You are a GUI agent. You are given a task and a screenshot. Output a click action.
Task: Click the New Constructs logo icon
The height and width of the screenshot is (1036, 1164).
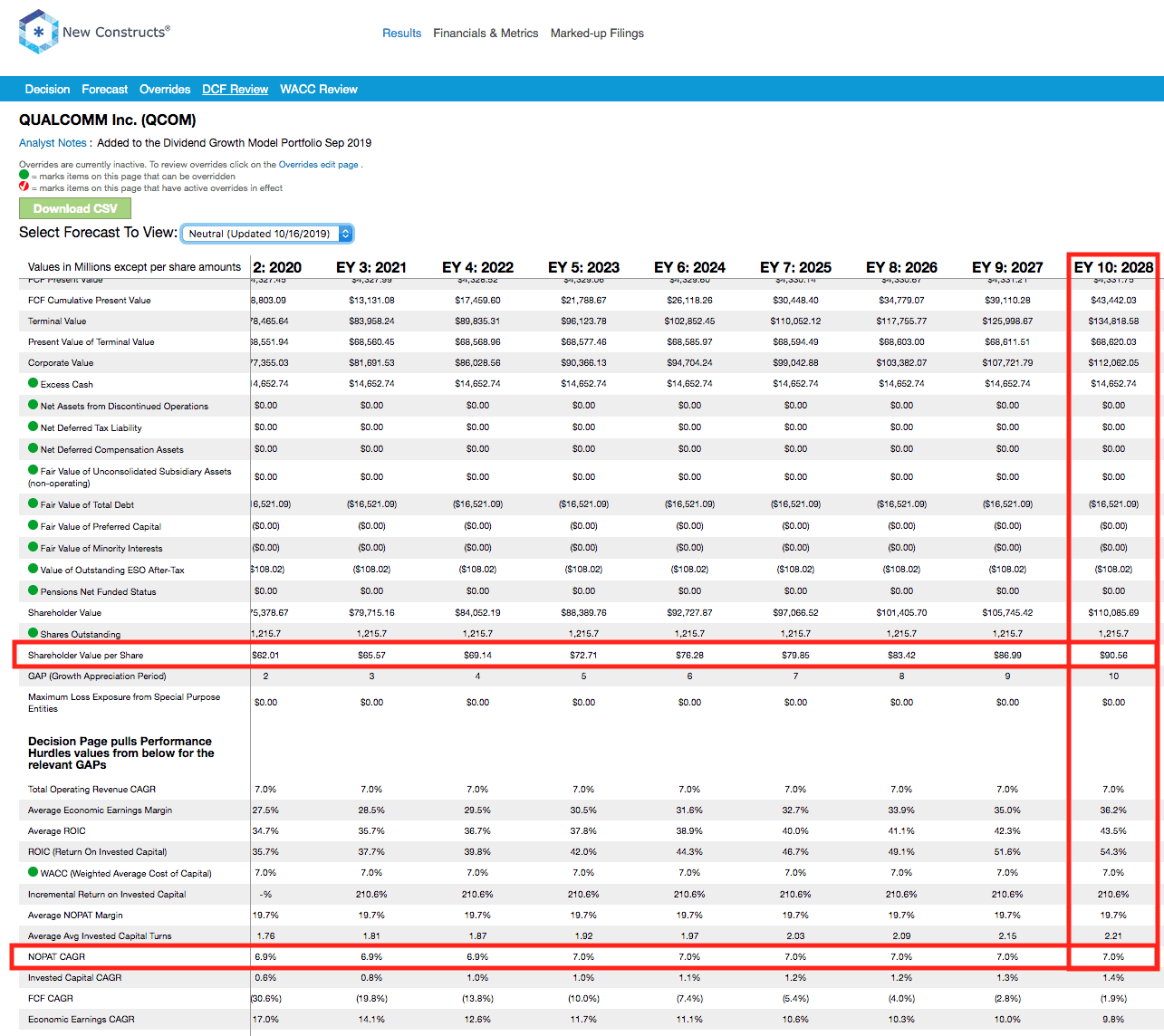[x=38, y=32]
